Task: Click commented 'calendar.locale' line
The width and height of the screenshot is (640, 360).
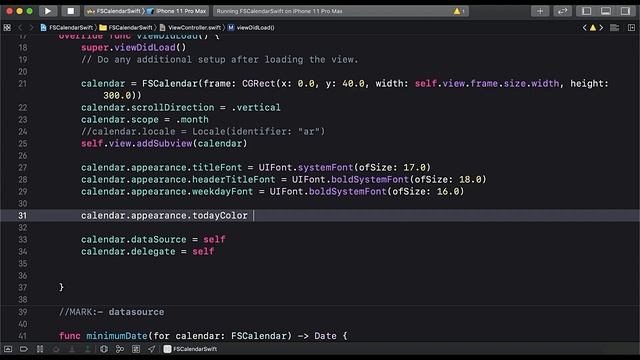Action: click(x=203, y=132)
